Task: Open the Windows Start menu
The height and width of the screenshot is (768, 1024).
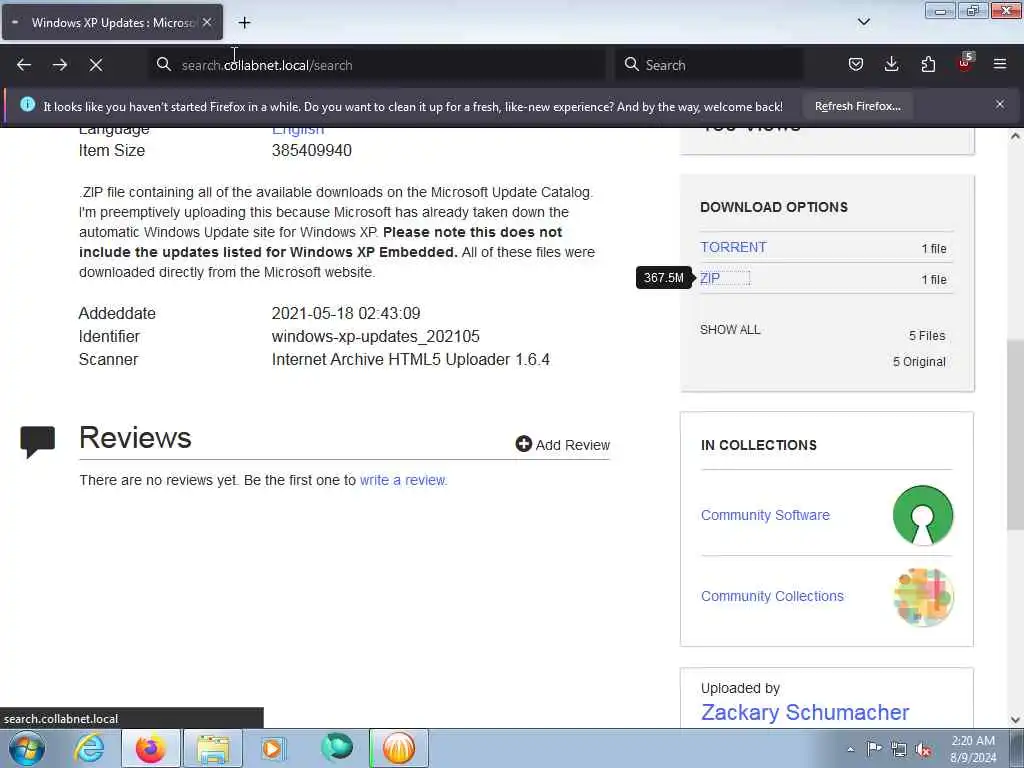Action: click(27, 748)
